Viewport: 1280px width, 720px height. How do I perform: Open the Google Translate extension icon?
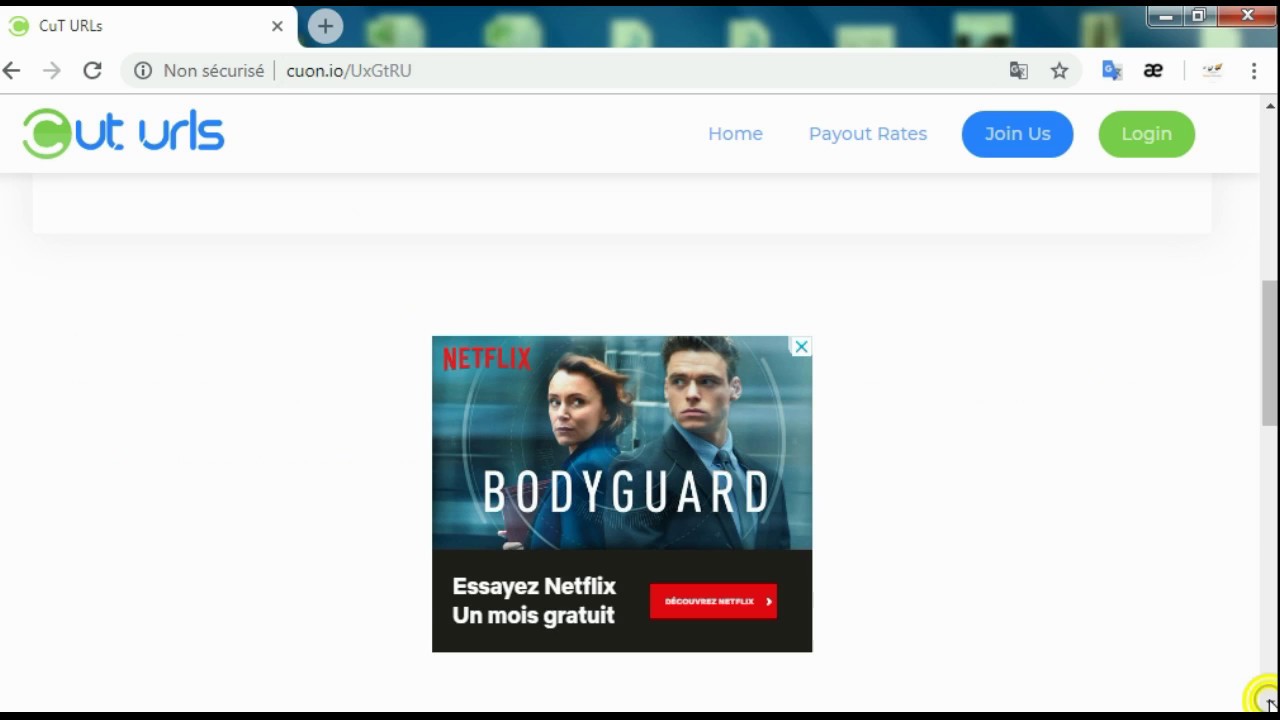1112,70
